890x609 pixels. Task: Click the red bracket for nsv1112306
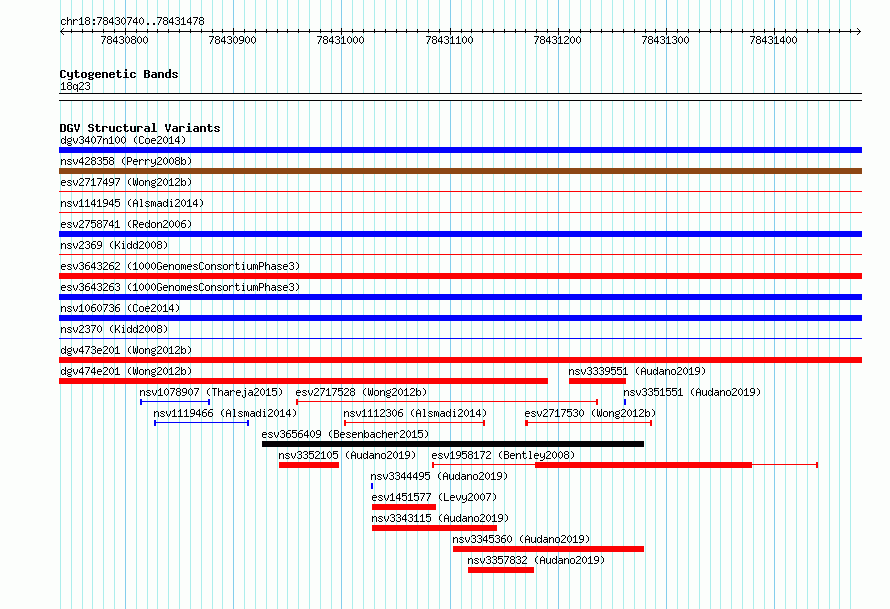point(414,423)
